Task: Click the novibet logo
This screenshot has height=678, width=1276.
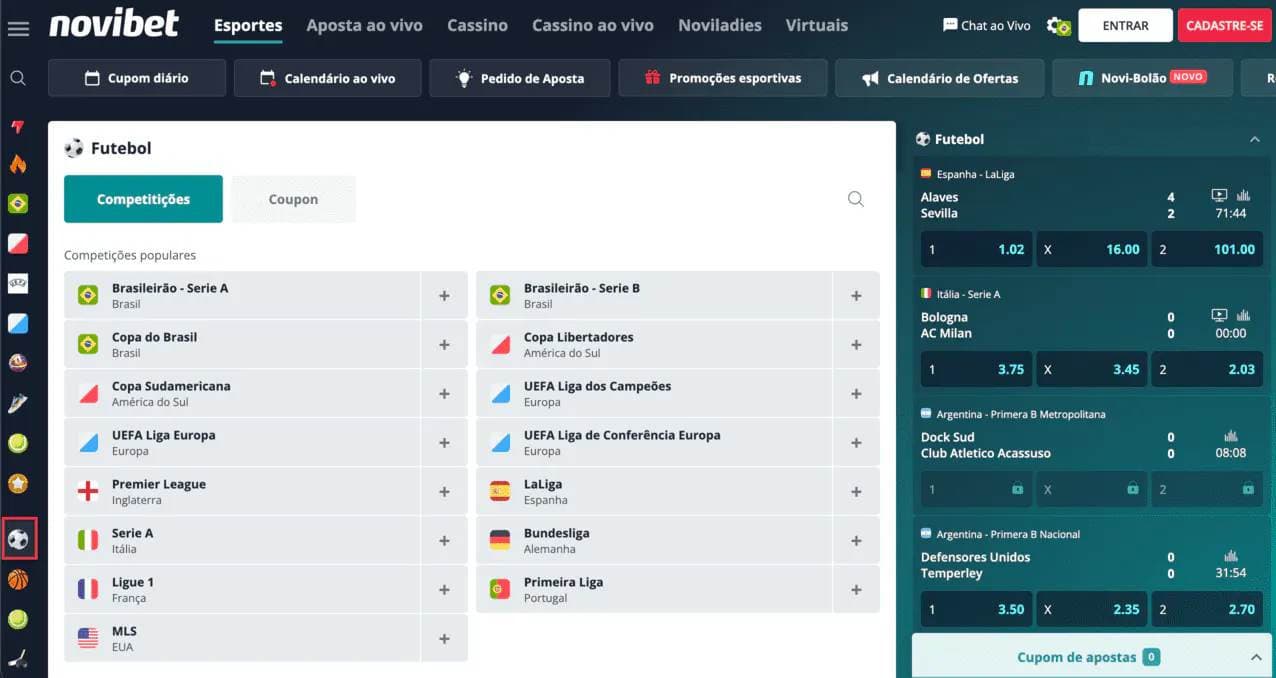Action: pyautogui.click(x=113, y=23)
